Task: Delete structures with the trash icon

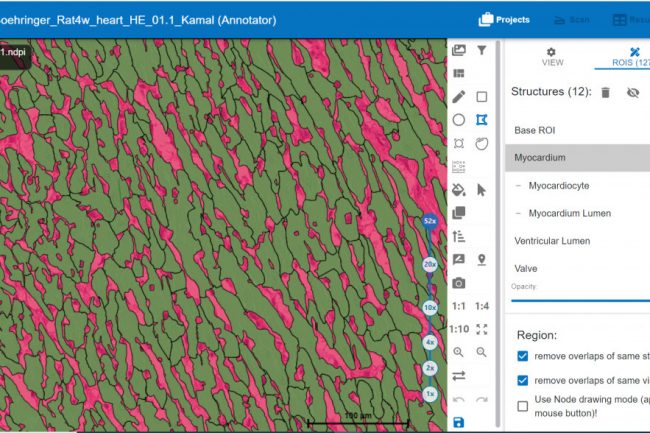Action: (606, 92)
